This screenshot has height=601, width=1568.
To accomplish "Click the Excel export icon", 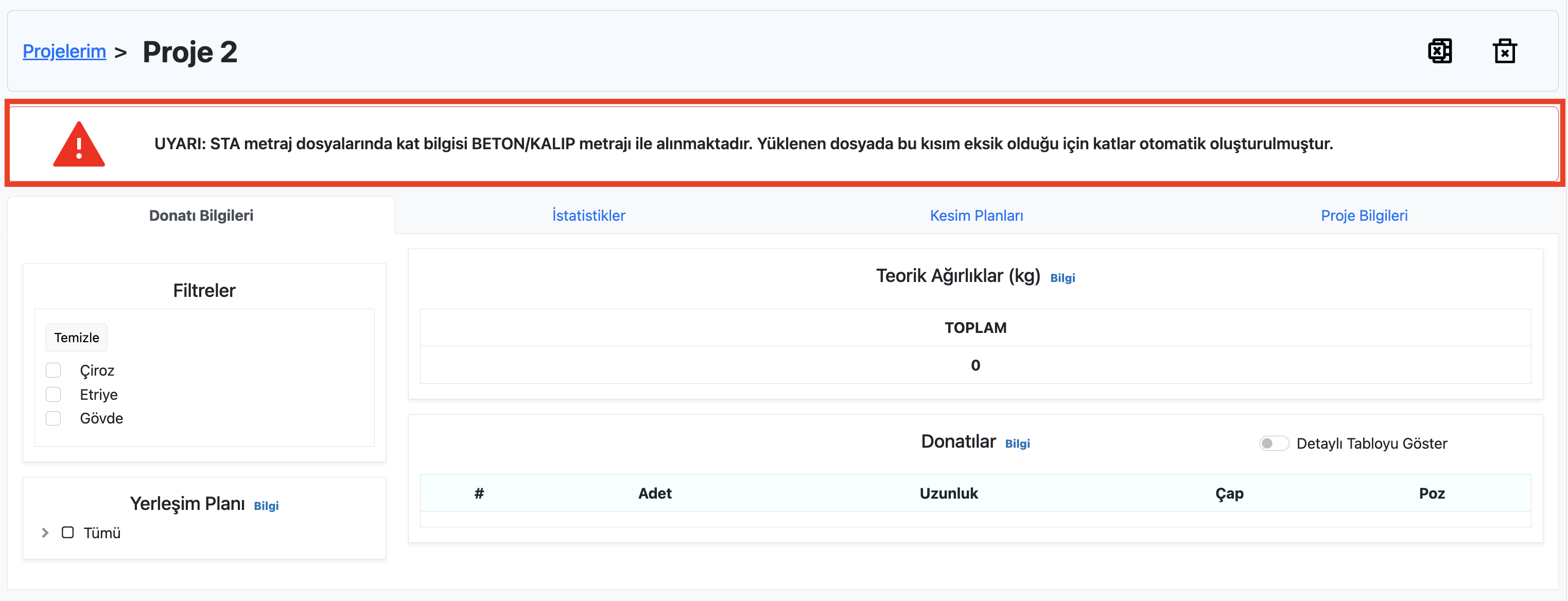I will (x=1440, y=51).
